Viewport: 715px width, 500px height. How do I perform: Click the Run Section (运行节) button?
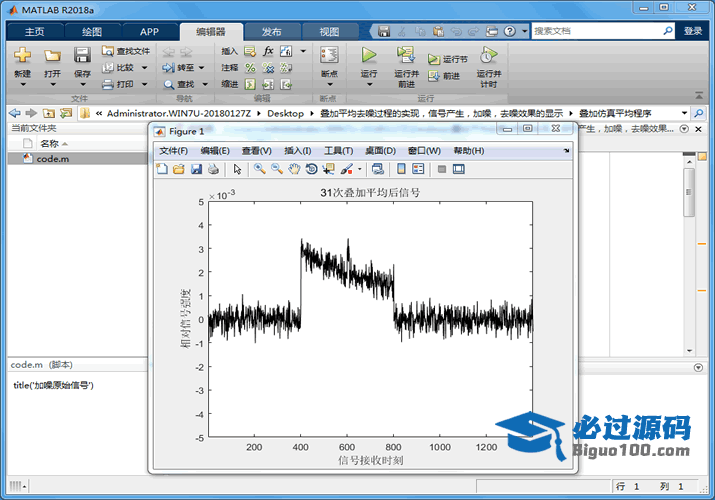[x=448, y=59]
